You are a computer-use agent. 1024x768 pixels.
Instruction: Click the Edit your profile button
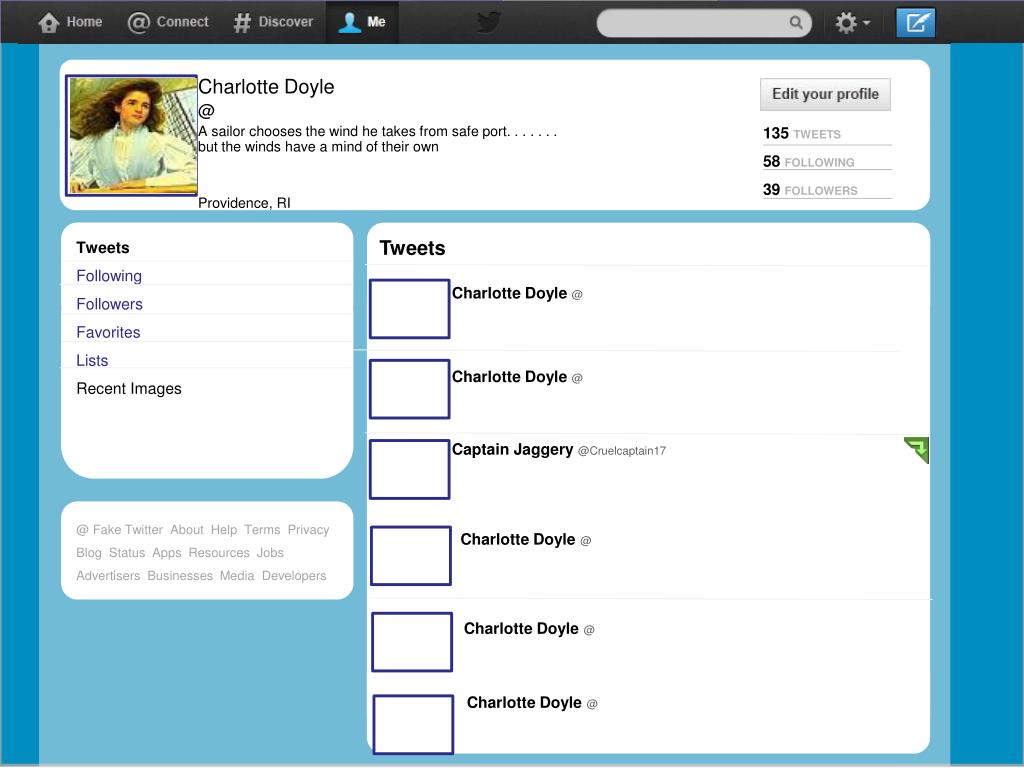coord(825,94)
